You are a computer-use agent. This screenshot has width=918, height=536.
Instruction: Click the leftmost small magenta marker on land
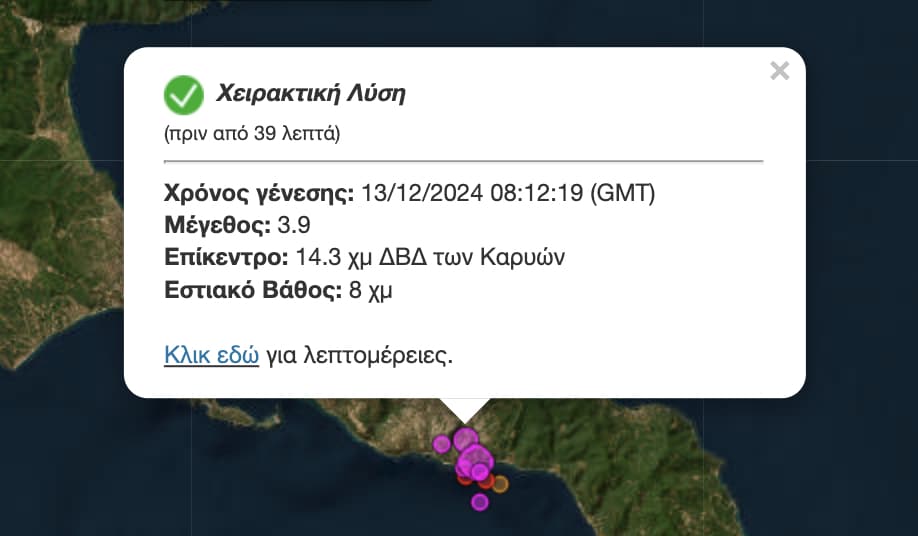pos(442,444)
